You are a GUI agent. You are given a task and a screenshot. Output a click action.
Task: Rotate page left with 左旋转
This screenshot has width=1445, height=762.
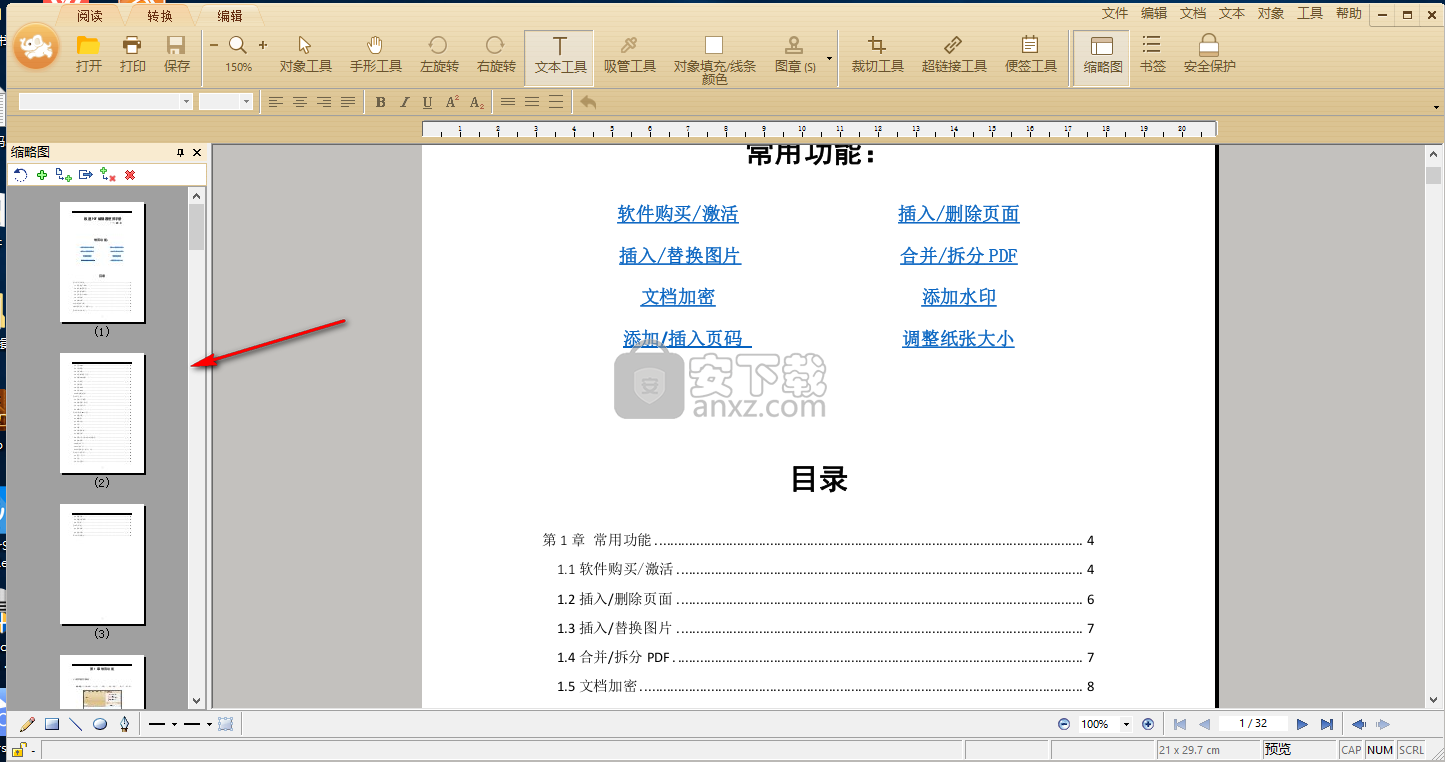tap(438, 54)
